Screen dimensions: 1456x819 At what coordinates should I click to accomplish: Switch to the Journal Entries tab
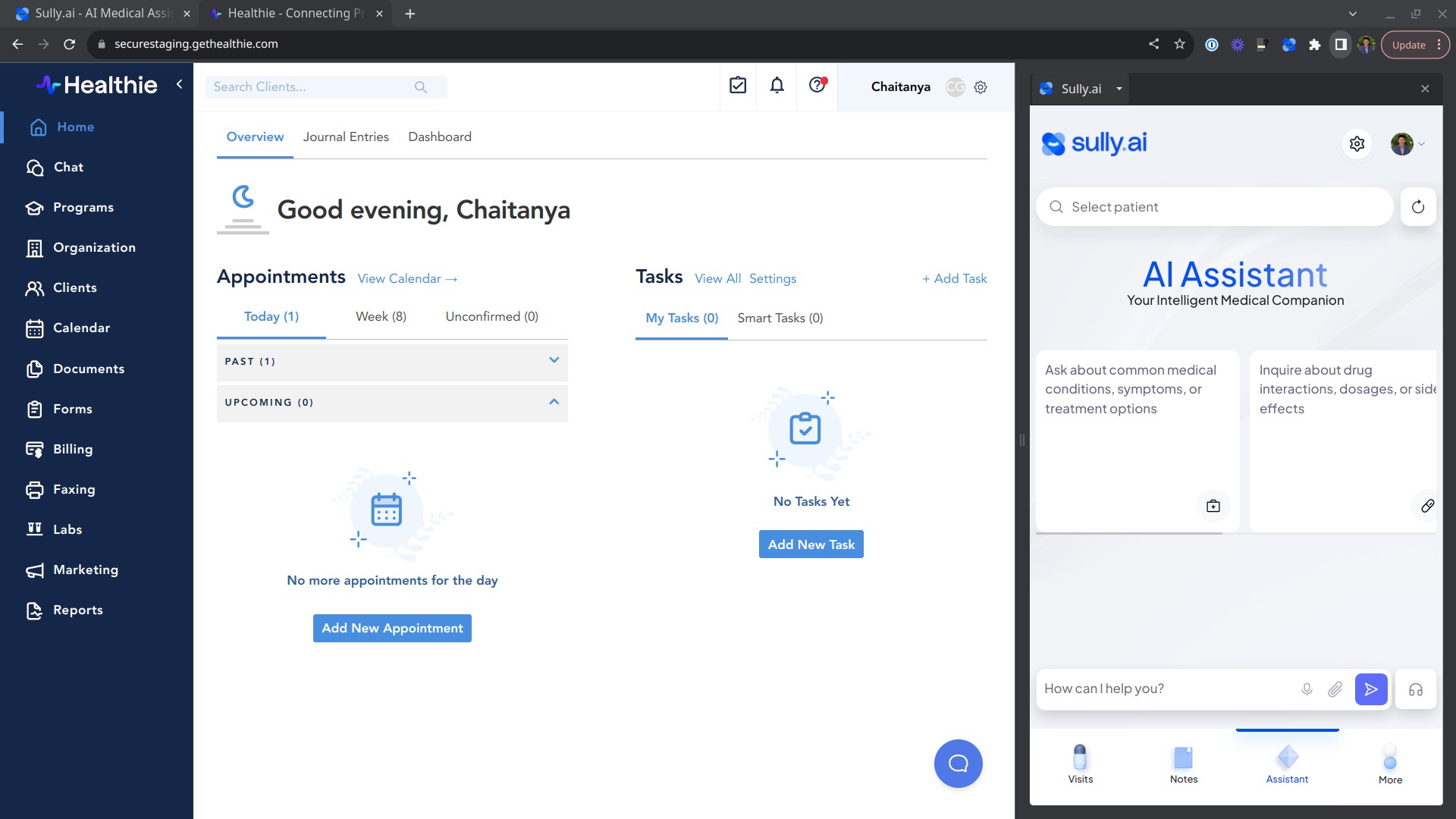coord(346,136)
